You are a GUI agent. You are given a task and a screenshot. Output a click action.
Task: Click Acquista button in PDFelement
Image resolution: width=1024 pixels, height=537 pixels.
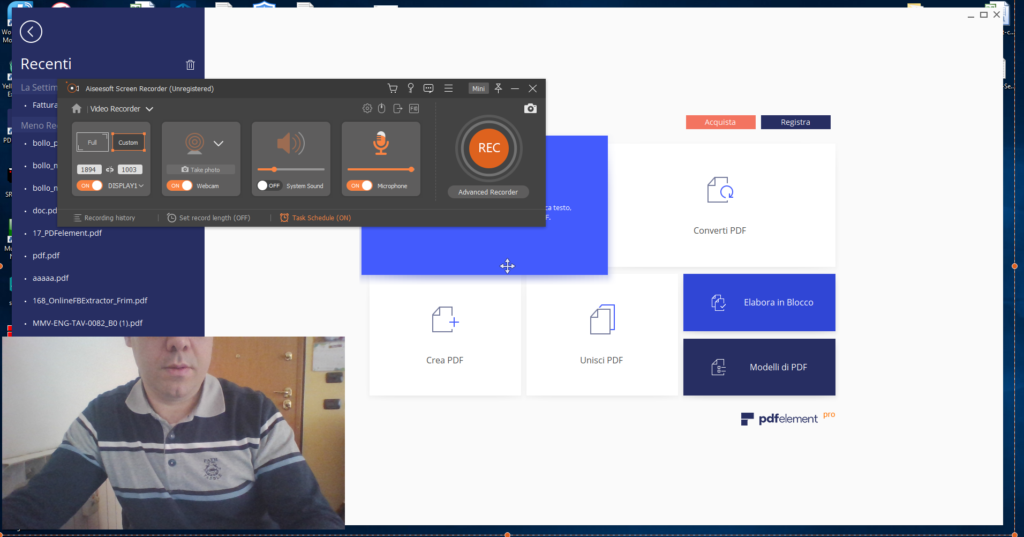[x=720, y=122]
